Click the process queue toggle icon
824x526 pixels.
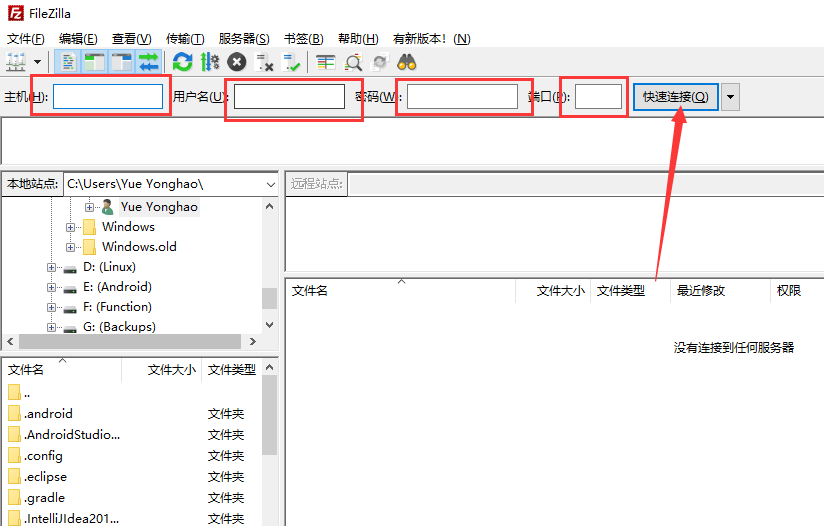(210, 63)
